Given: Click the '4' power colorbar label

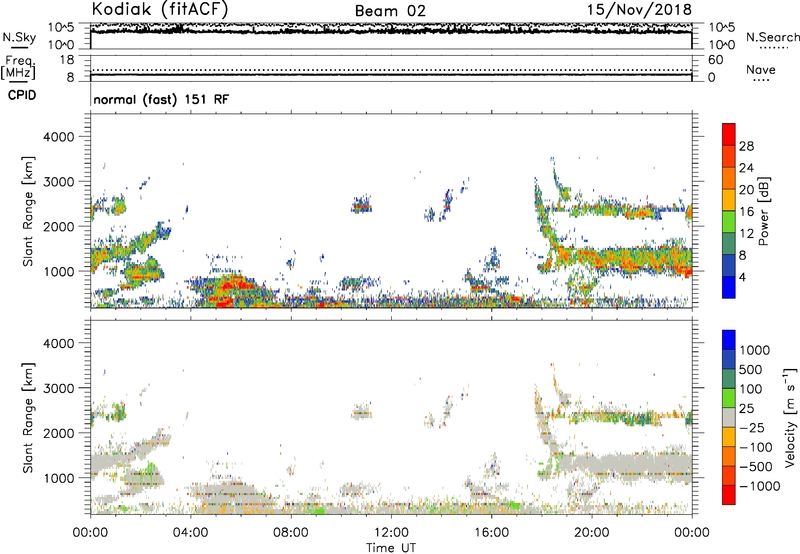Looking at the screenshot, I should pos(742,277).
